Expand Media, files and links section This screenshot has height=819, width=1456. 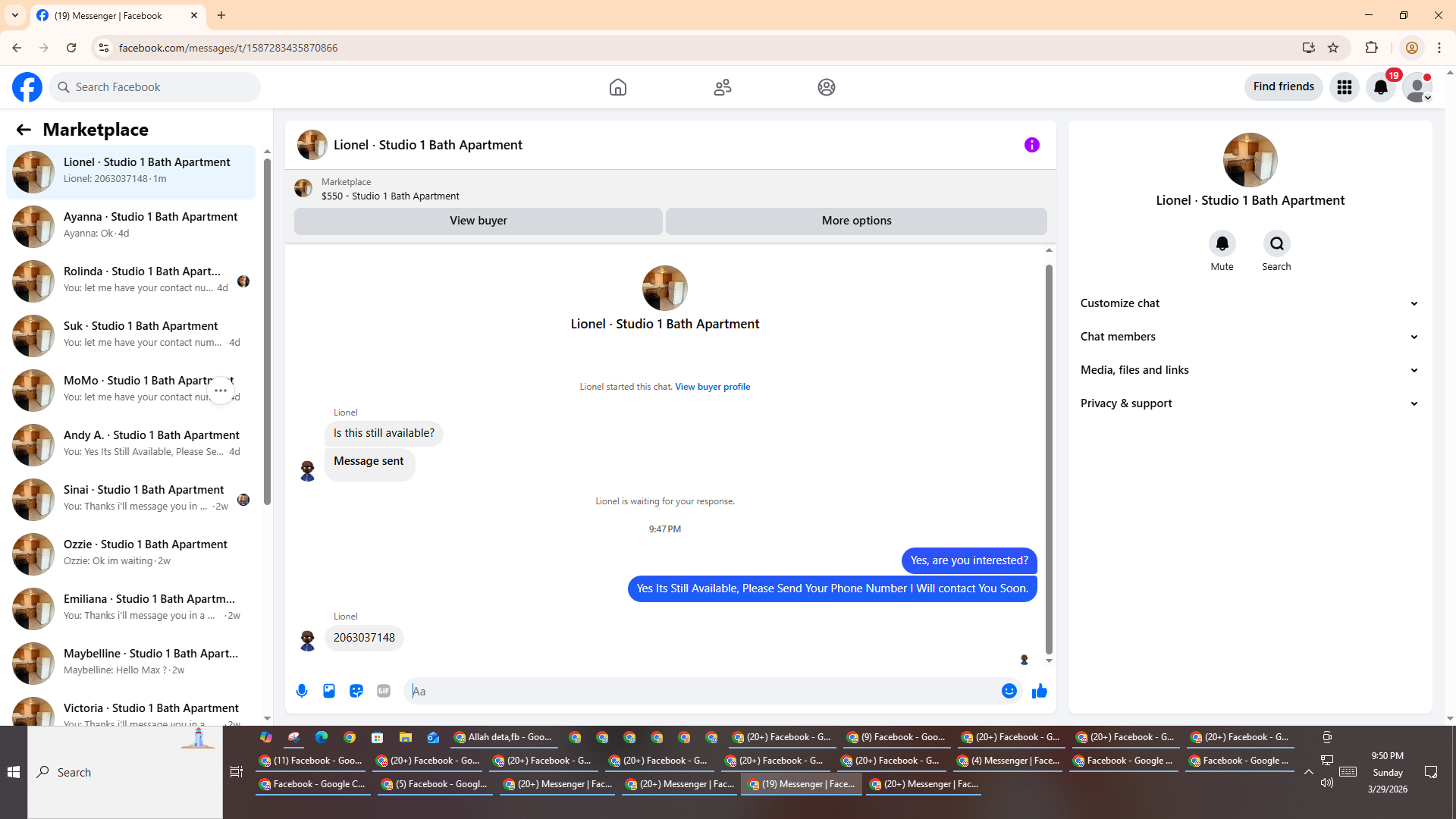[1250, 370]
